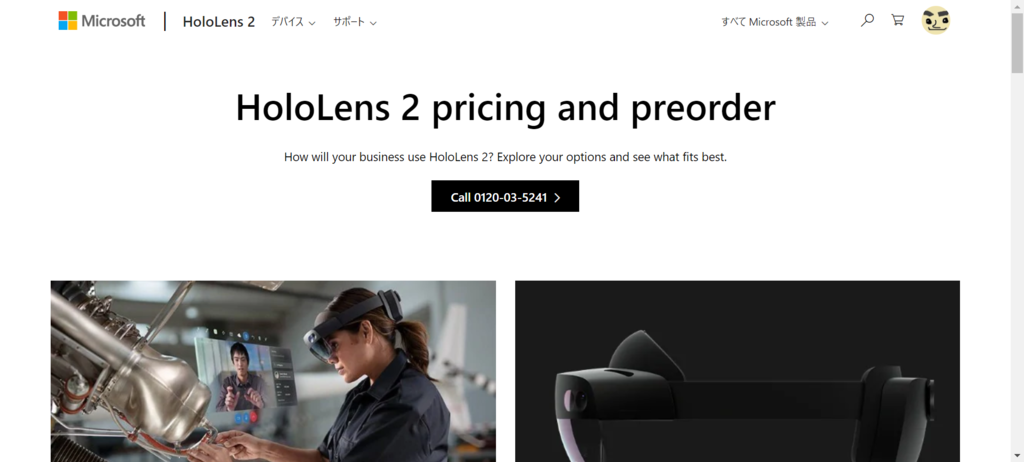The image size is (1024, 462).
Task: Click the scrollbar down arrow
Action: [1017, 455]
